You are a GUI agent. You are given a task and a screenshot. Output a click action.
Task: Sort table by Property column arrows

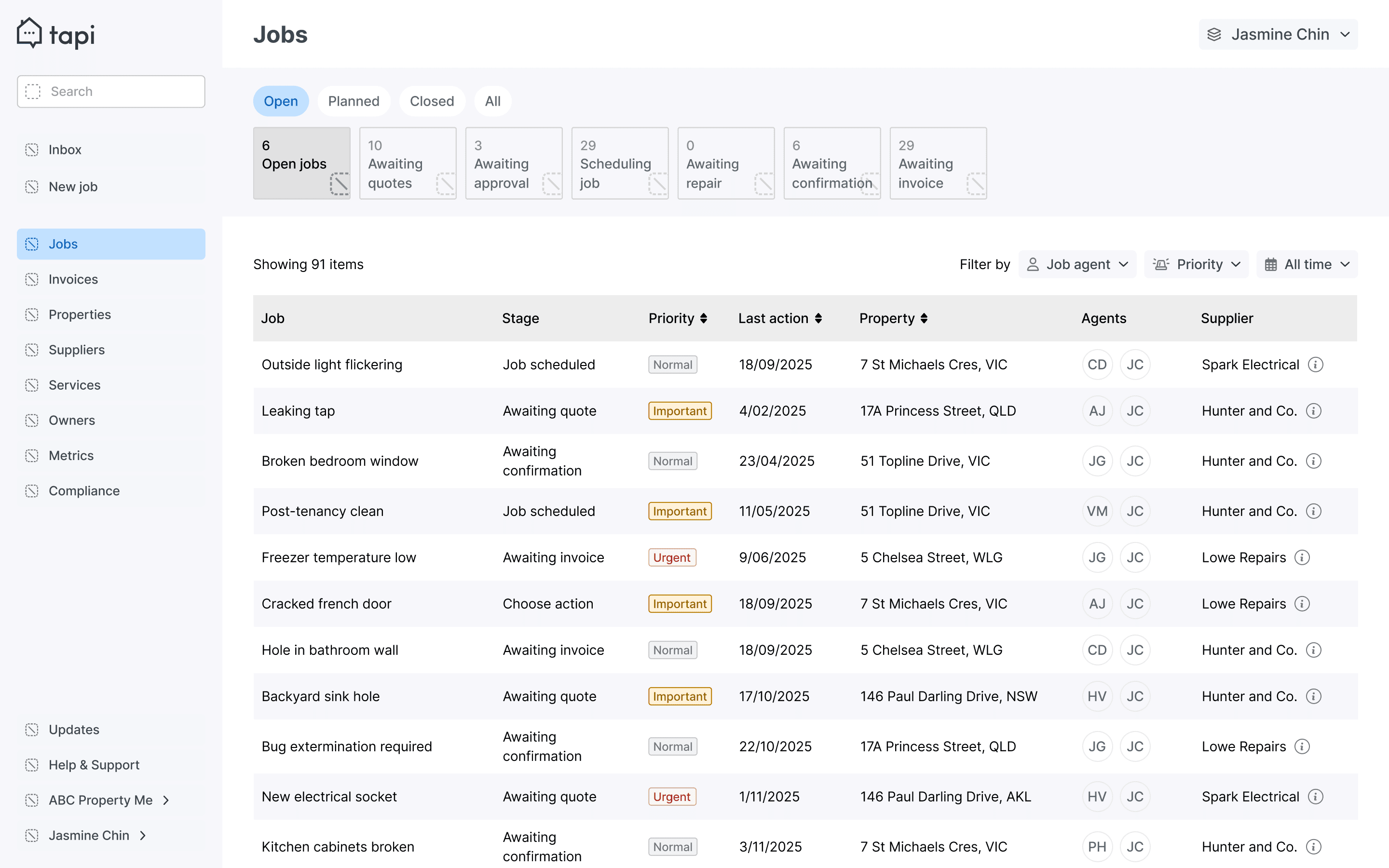tap(924, 319)
